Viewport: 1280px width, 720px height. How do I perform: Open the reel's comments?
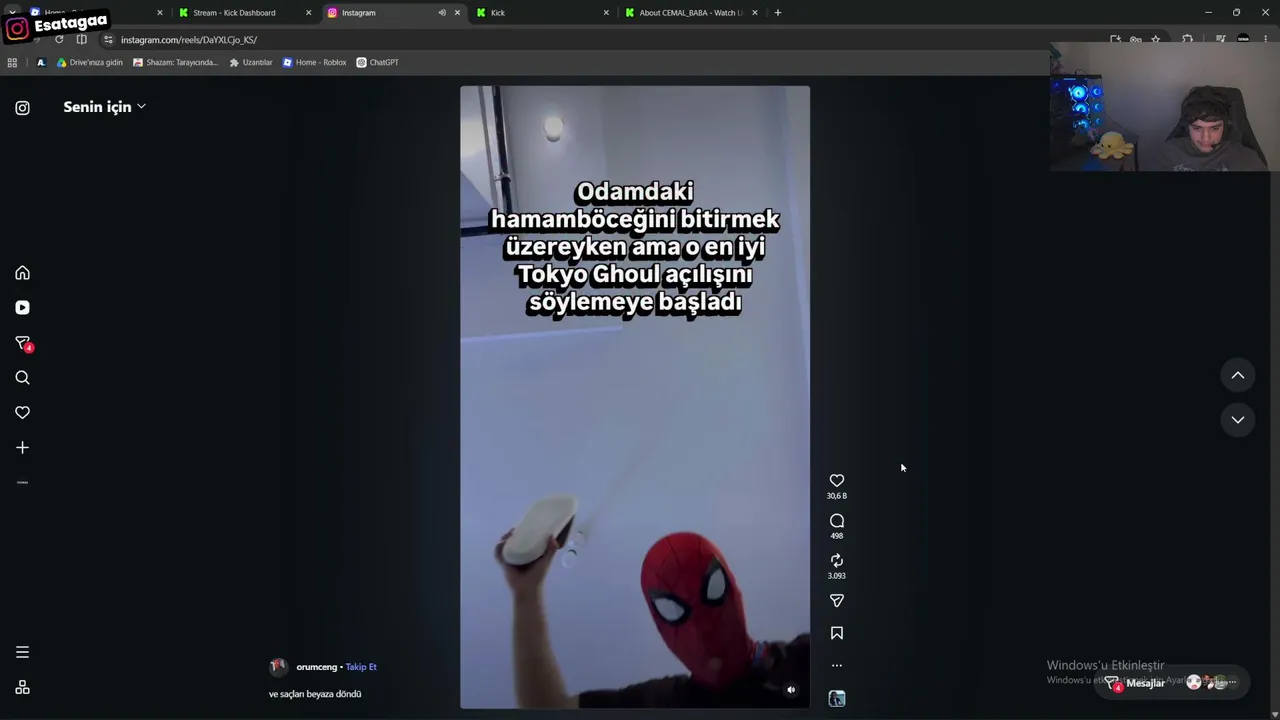click(x=837, y=521)
